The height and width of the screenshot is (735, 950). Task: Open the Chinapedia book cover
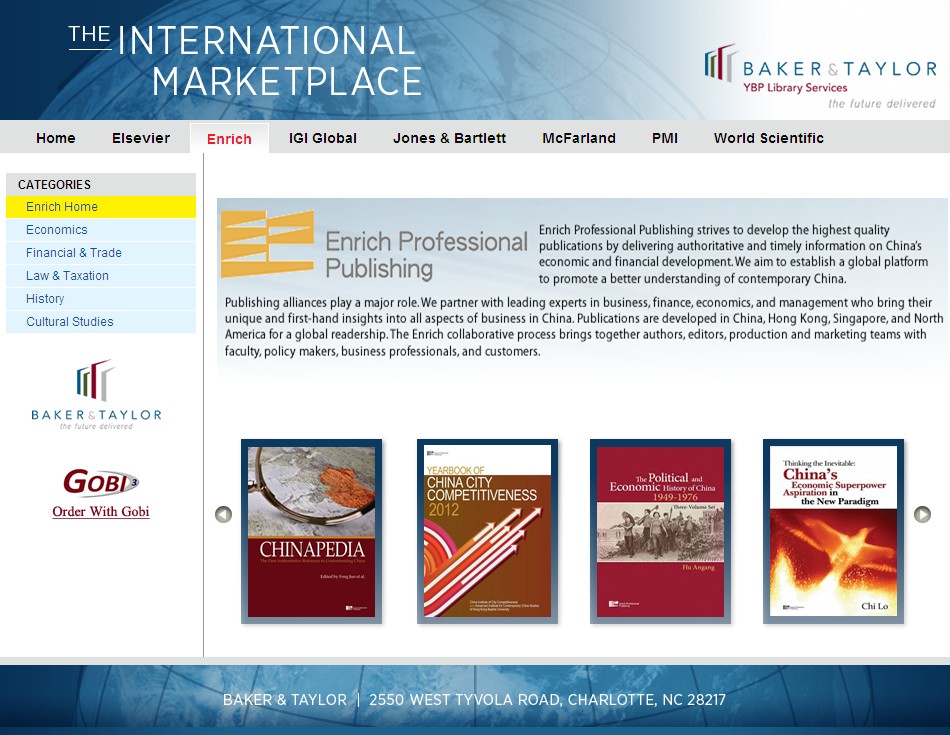pos(311,531)
